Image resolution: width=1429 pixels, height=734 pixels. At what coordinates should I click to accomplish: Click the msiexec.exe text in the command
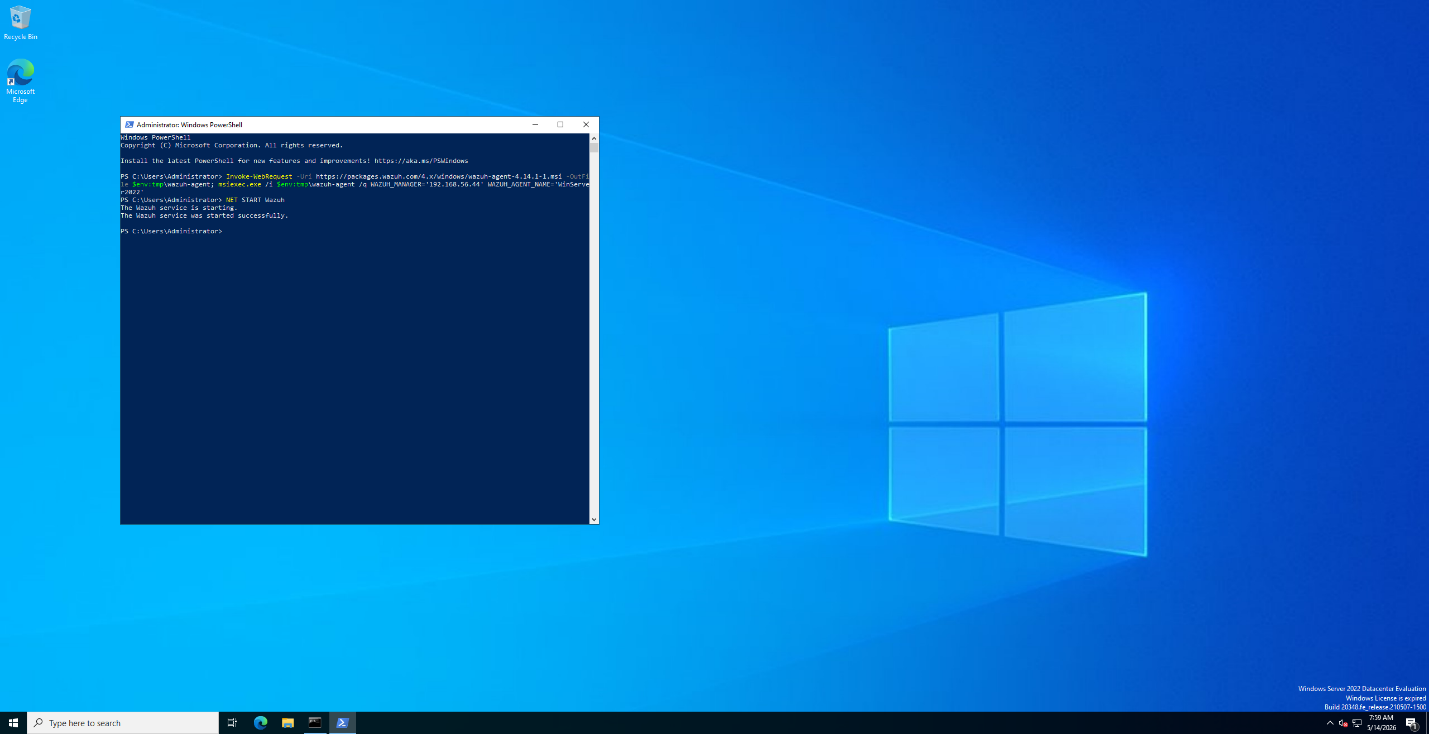238,184
